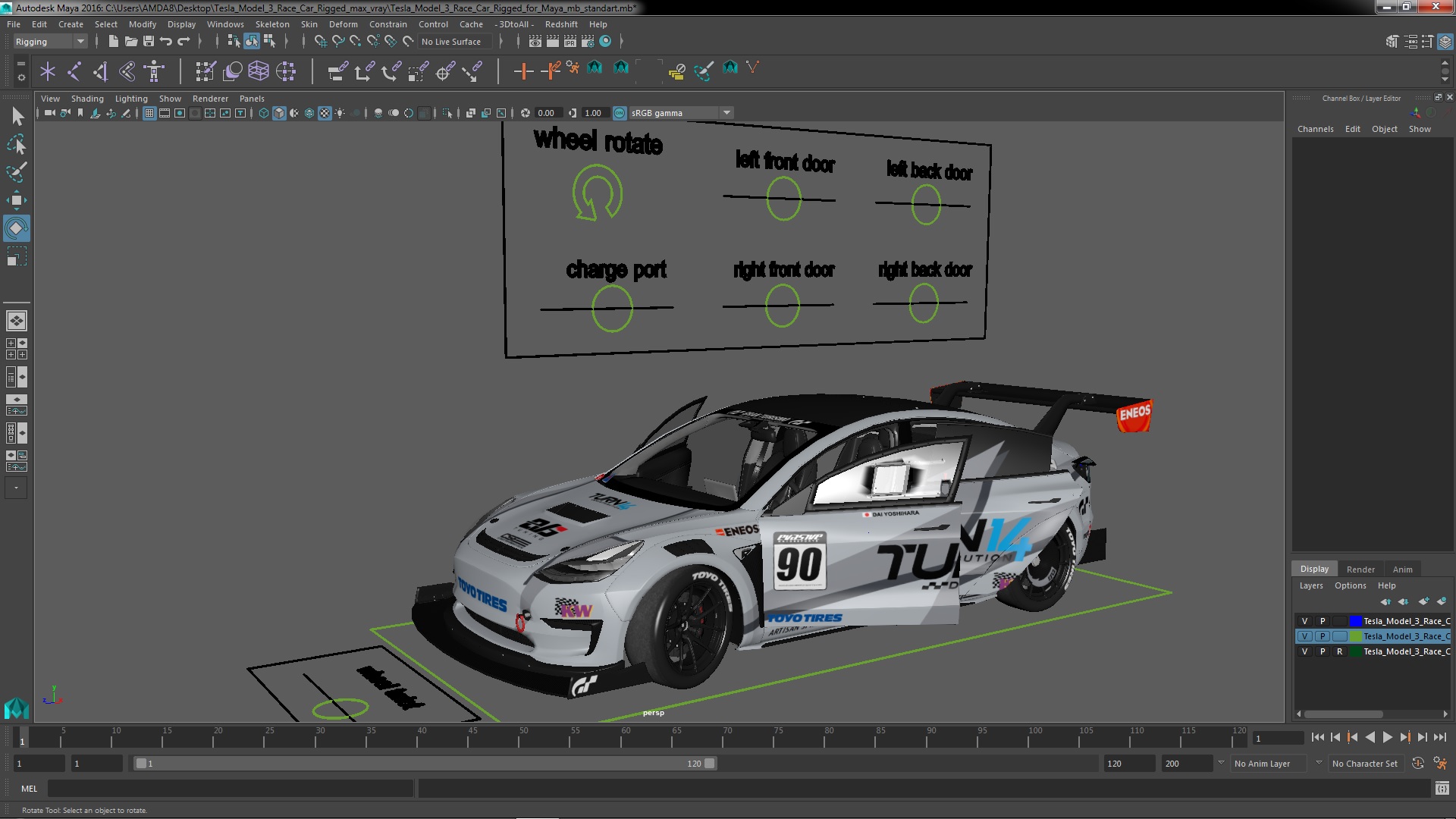
Task: Select the Rotate tool in the toolbox
Action: coord(16,228)
